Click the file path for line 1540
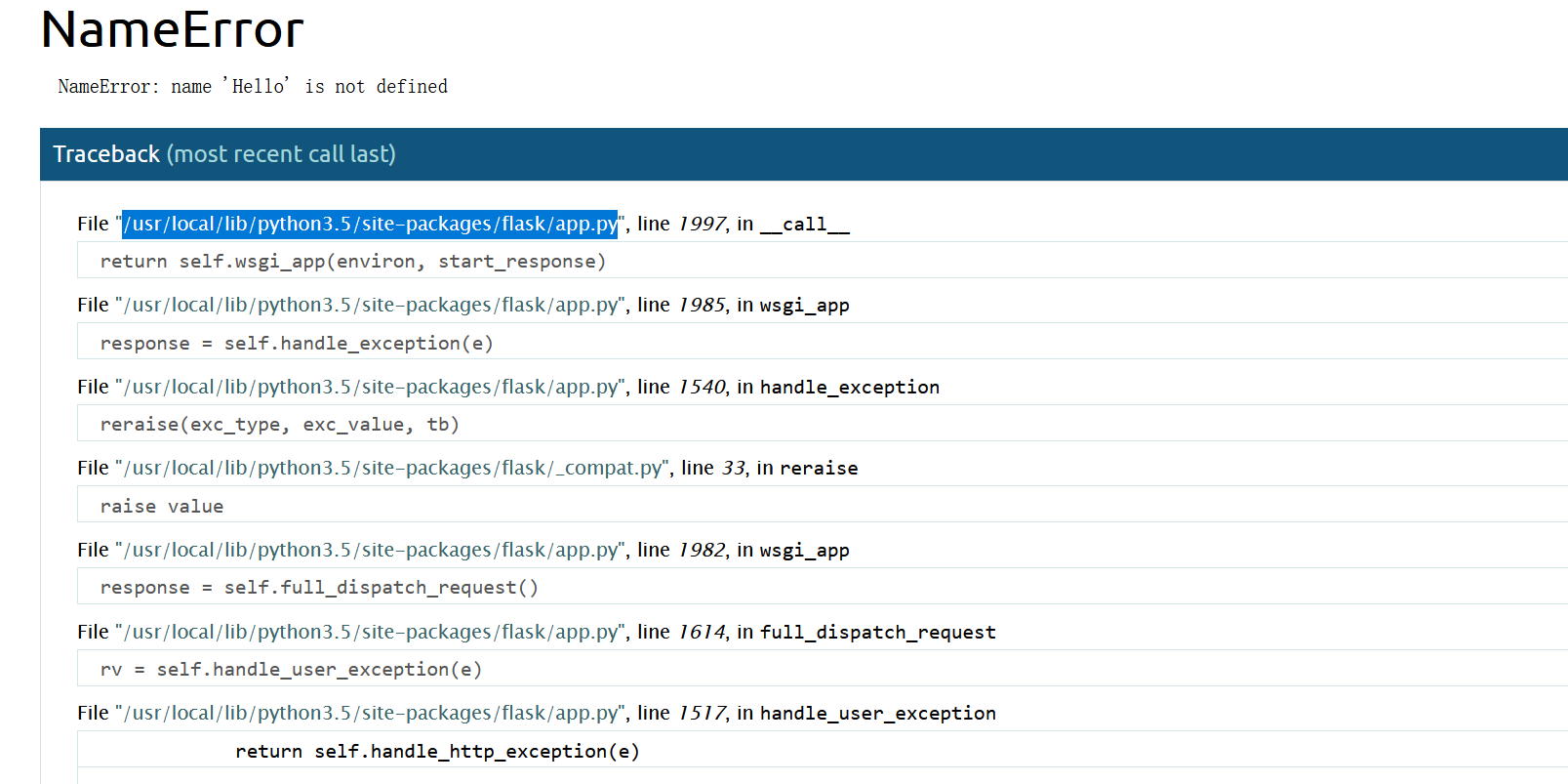1568x784 pixels. [x=370, y=388]
